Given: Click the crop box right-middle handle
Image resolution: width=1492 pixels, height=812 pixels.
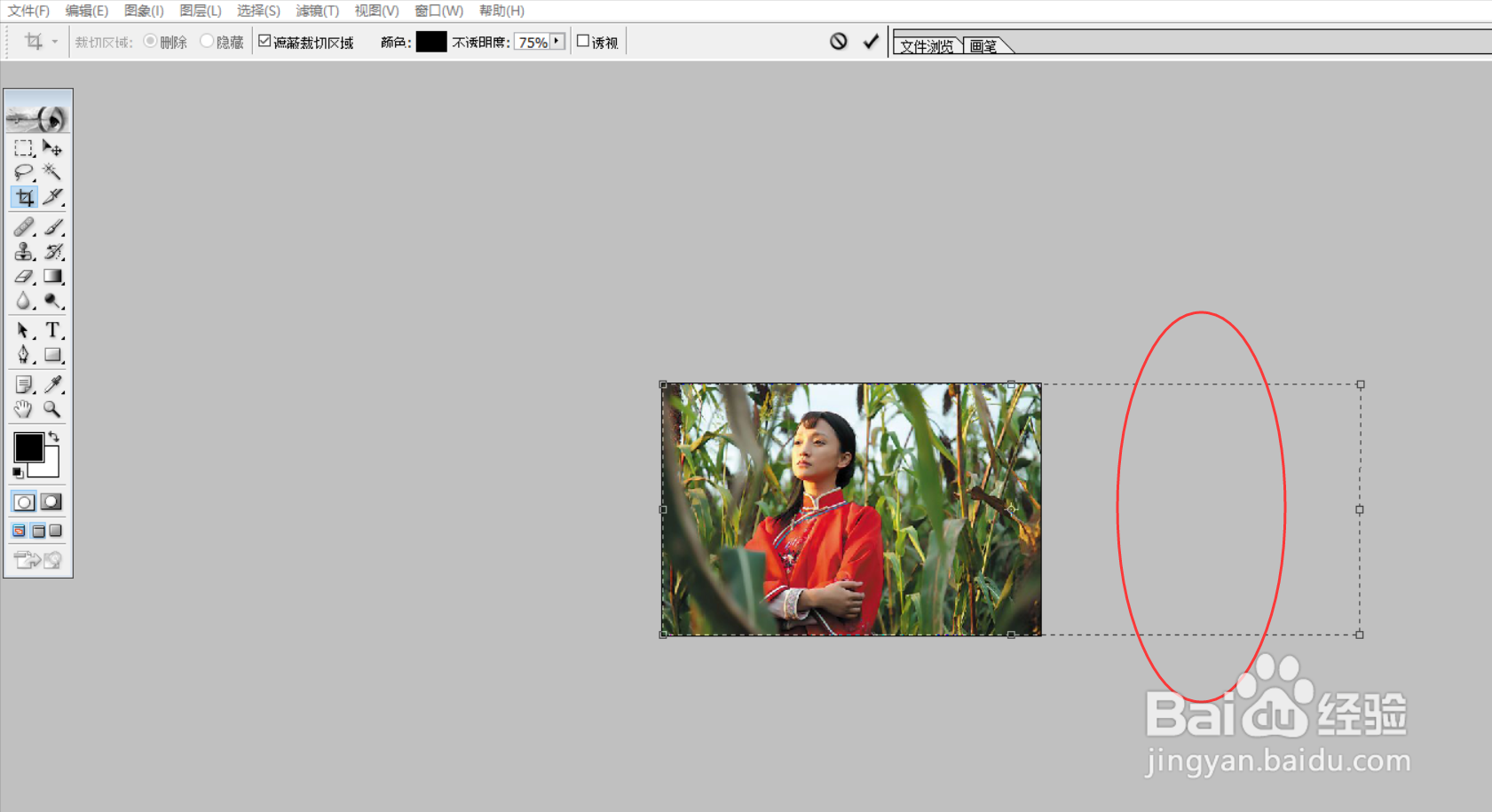Looking at the screenshot, I should [x=1360, y=510].
